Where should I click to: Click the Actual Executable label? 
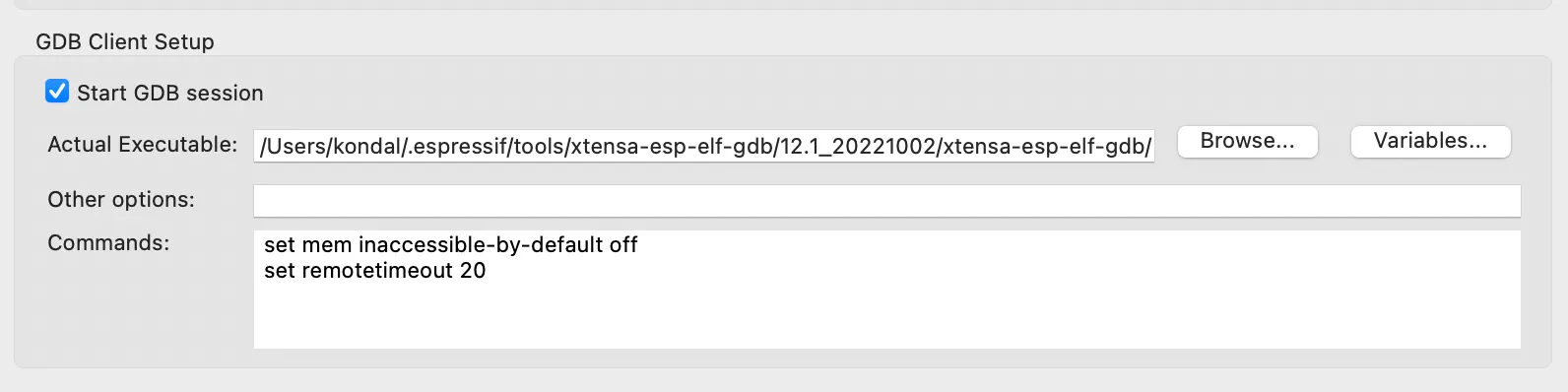tap(143, 145)
